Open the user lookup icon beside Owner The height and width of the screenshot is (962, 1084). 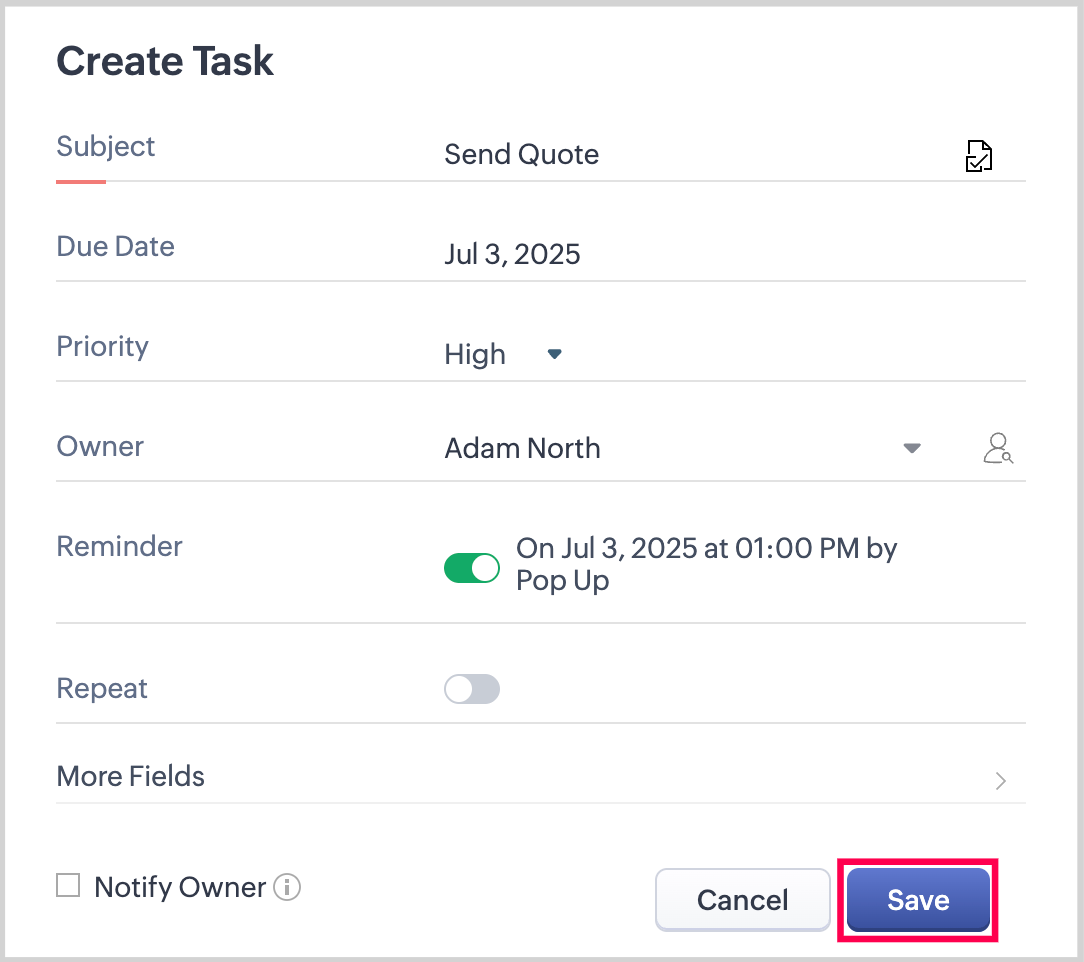pyautogui.click(x=997, y=448)
